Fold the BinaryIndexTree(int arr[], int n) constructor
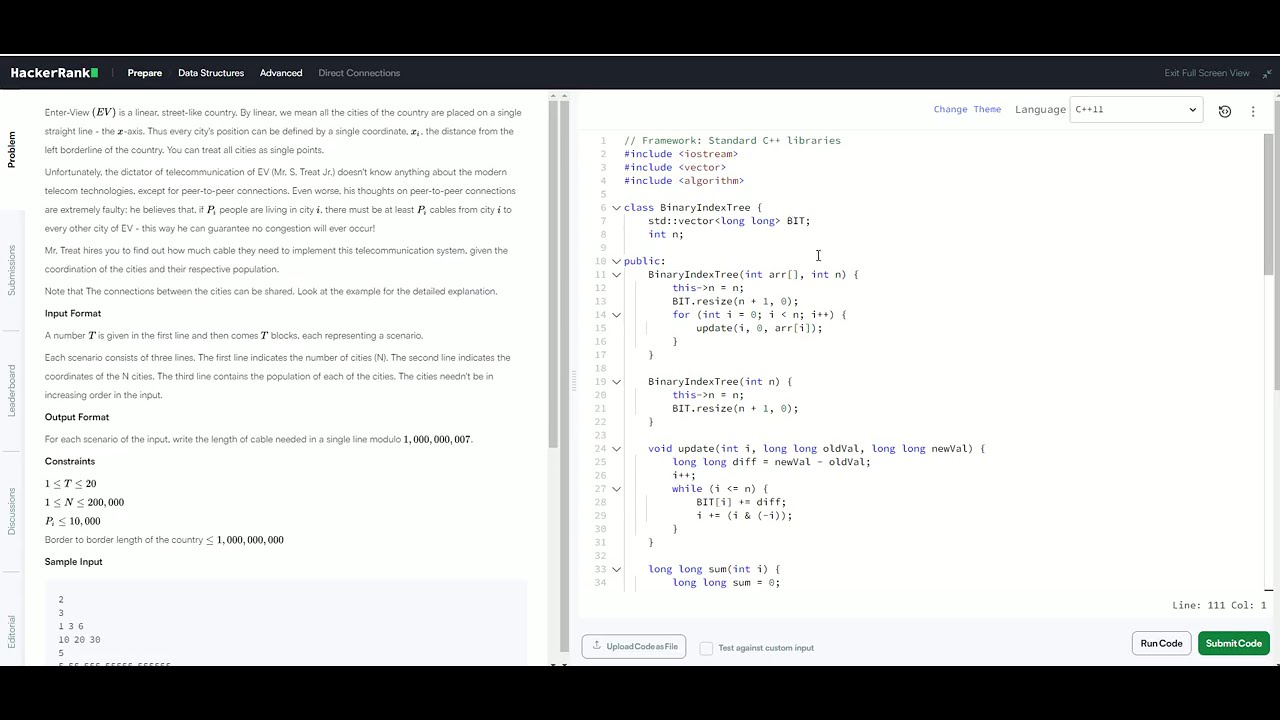This screenshot has height=720, width=1280. point(616,275)
